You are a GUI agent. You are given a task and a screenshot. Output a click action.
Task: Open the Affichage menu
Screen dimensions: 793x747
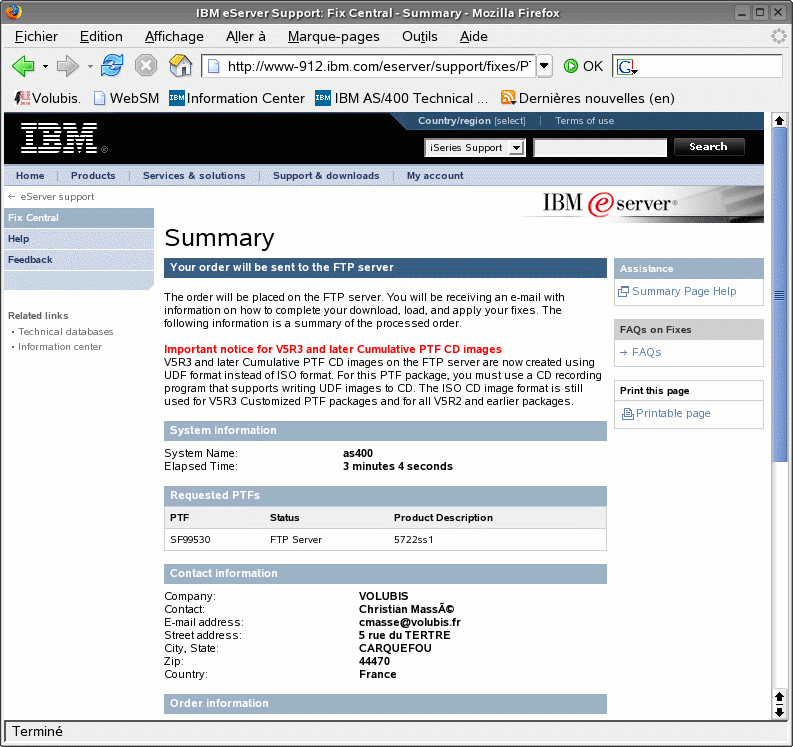tap(174, 36)
